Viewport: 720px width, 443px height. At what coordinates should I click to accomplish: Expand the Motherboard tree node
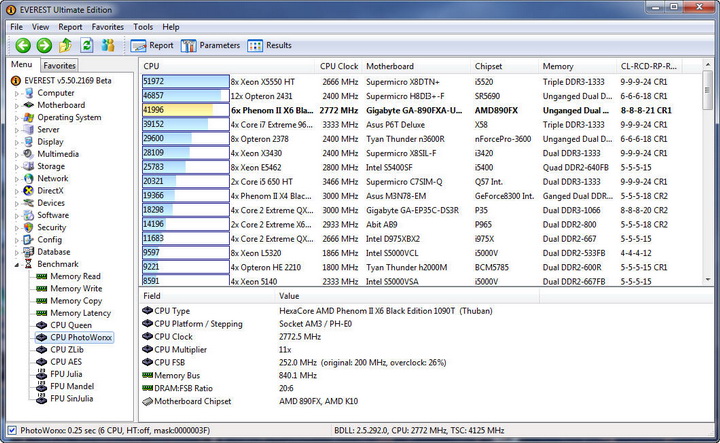[17, 105]
